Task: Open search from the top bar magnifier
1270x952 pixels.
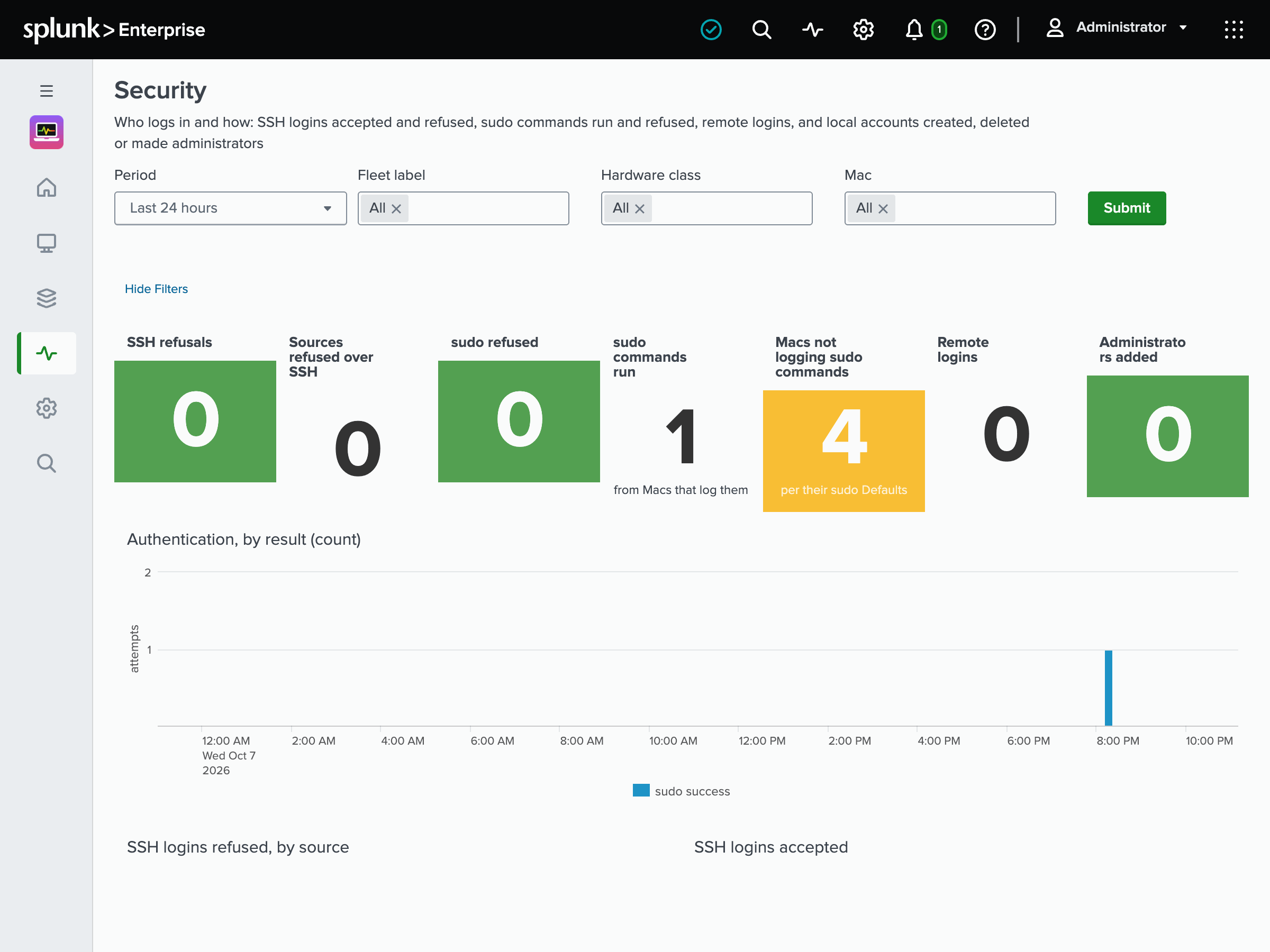Action: (761, 29)
